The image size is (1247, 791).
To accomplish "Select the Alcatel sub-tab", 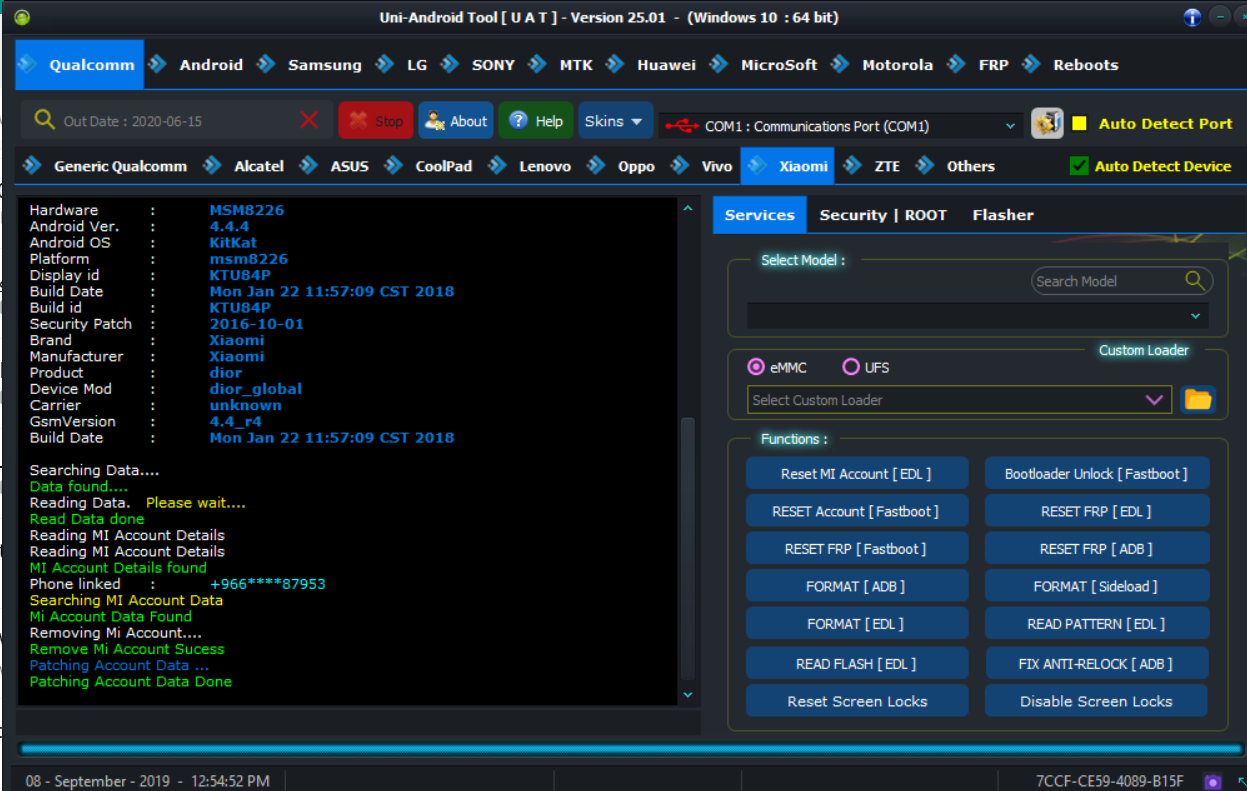I will 246,166.
